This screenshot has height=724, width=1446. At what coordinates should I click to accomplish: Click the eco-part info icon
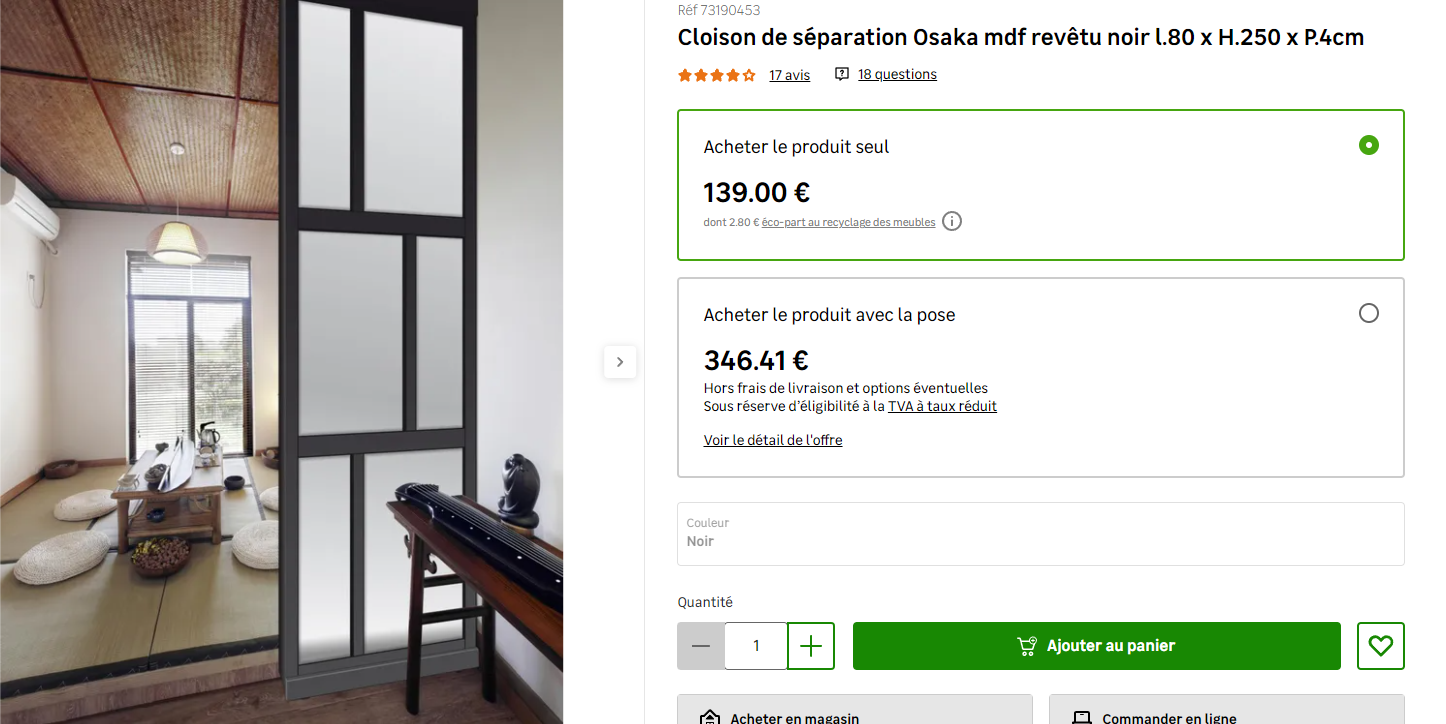click(952, 221)
